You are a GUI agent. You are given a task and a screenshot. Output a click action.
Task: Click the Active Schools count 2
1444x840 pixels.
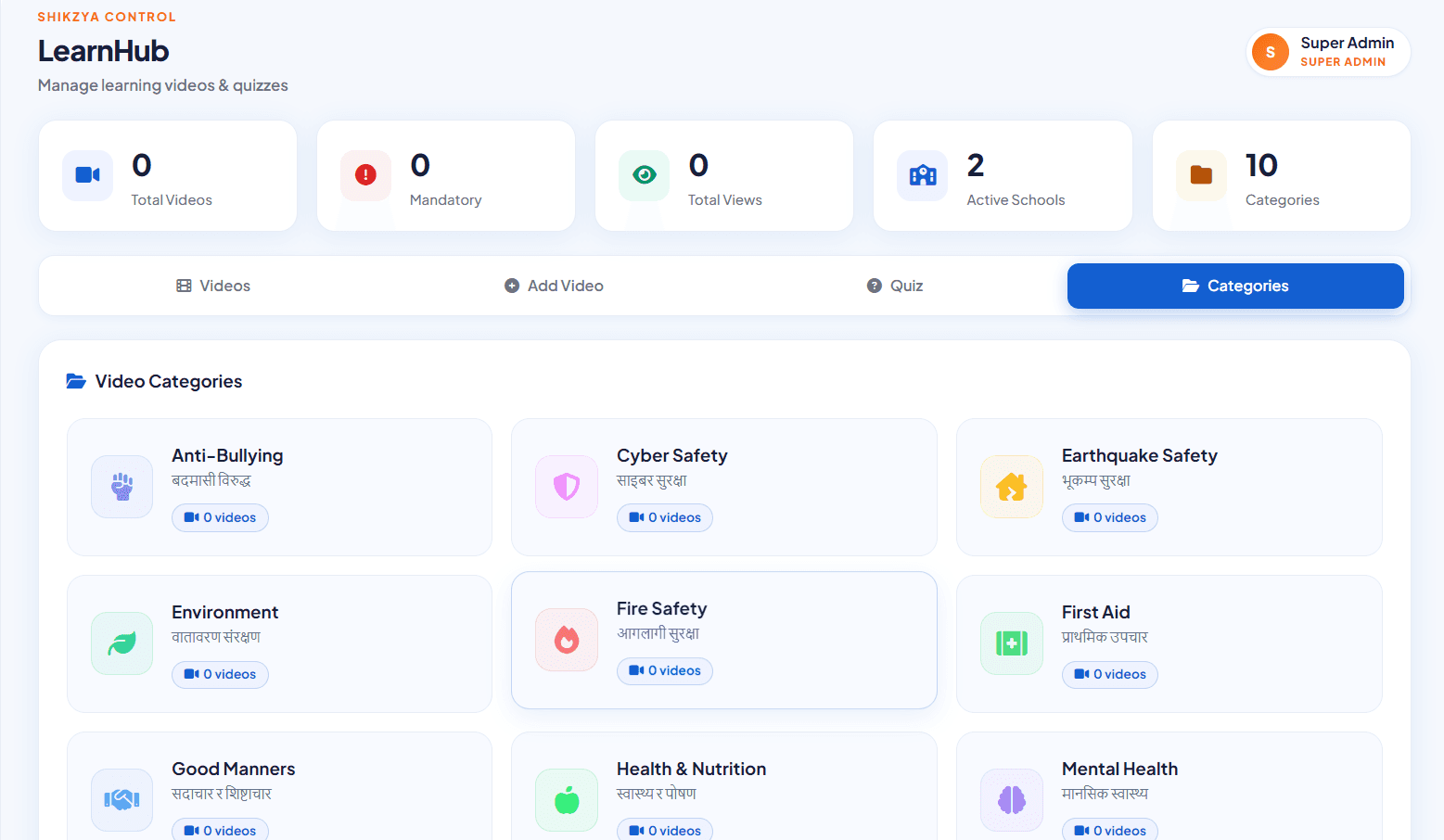976,165
